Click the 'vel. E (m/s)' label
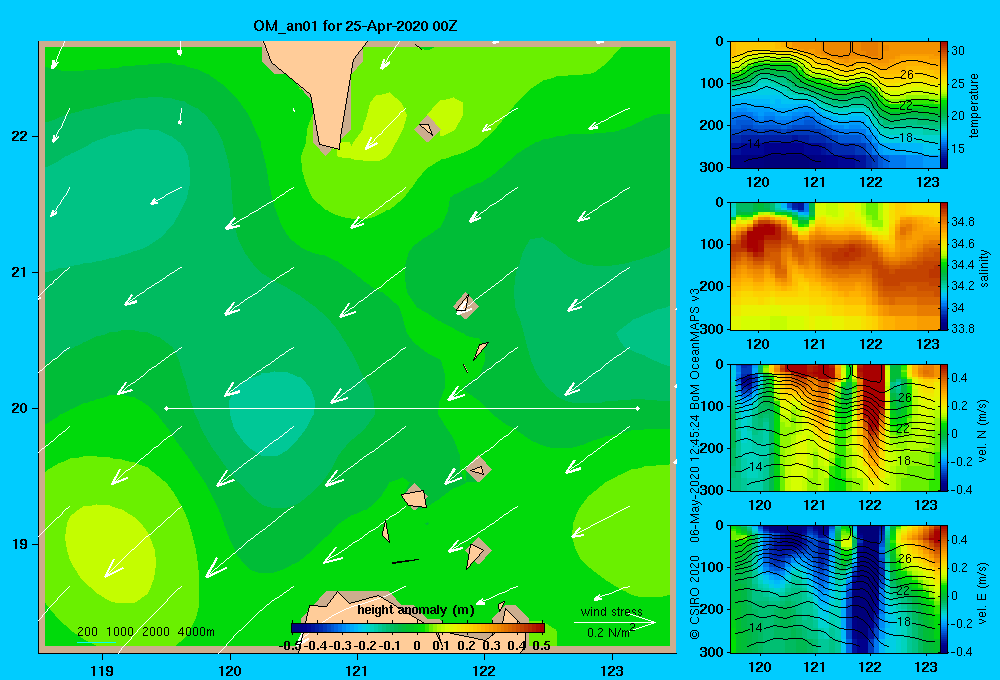The height and width of the screenshot is (680, 1000). tap(982, 592)
